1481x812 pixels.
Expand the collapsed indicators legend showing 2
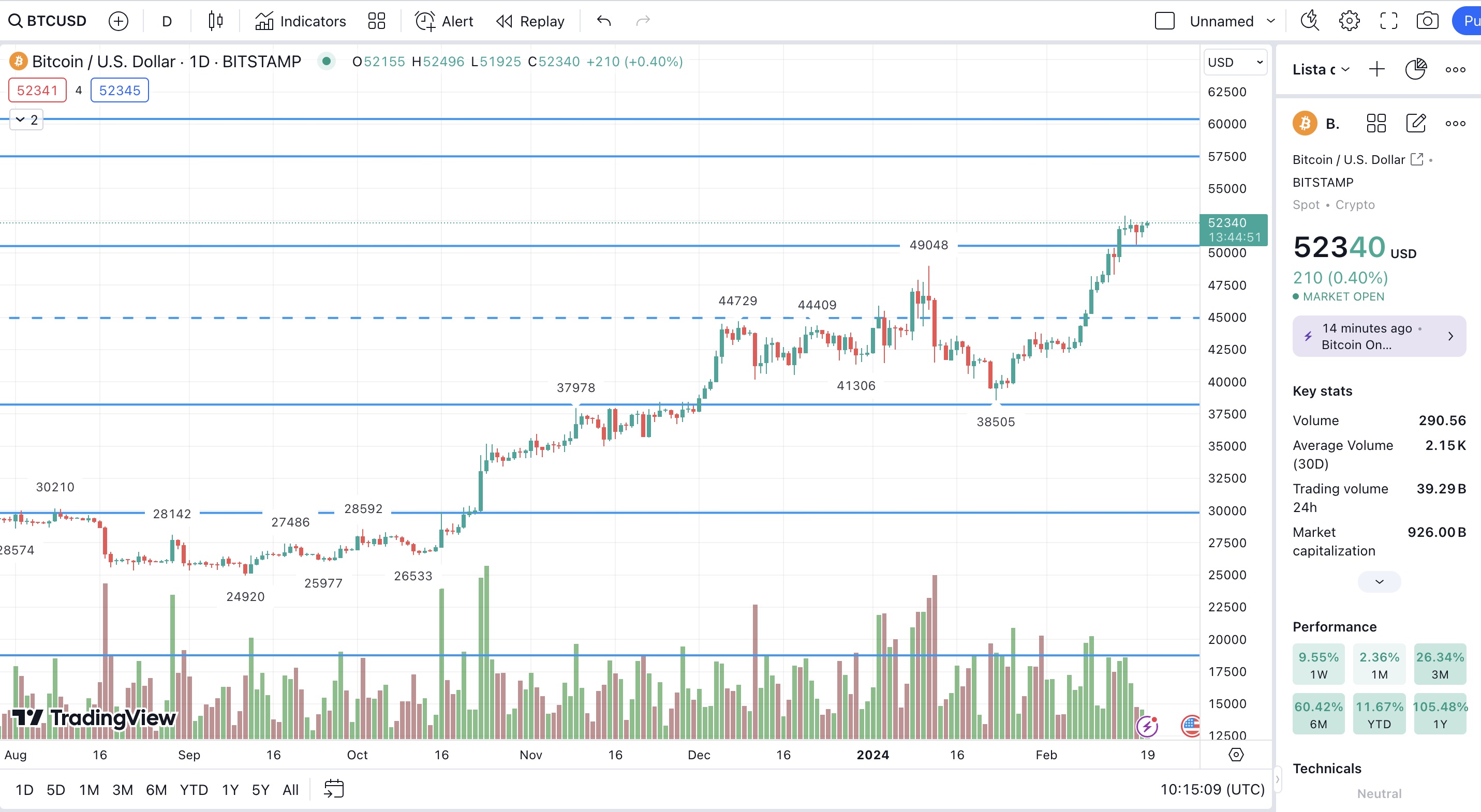click(26, 119)
